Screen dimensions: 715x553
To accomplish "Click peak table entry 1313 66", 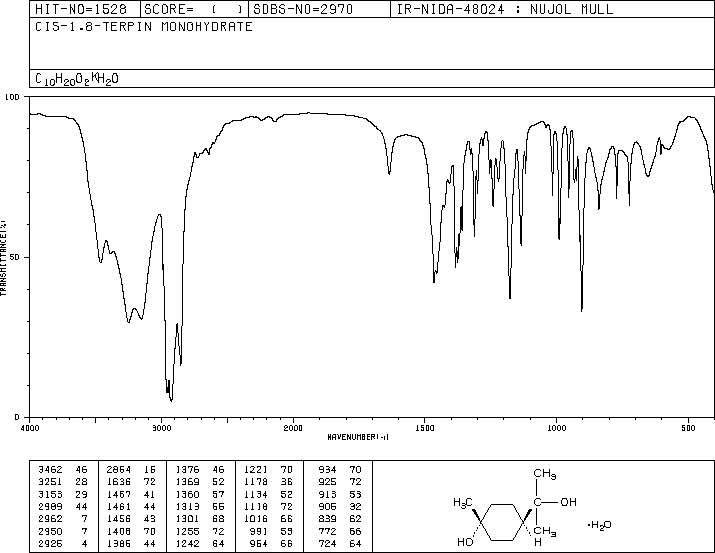I will point(200,506).
